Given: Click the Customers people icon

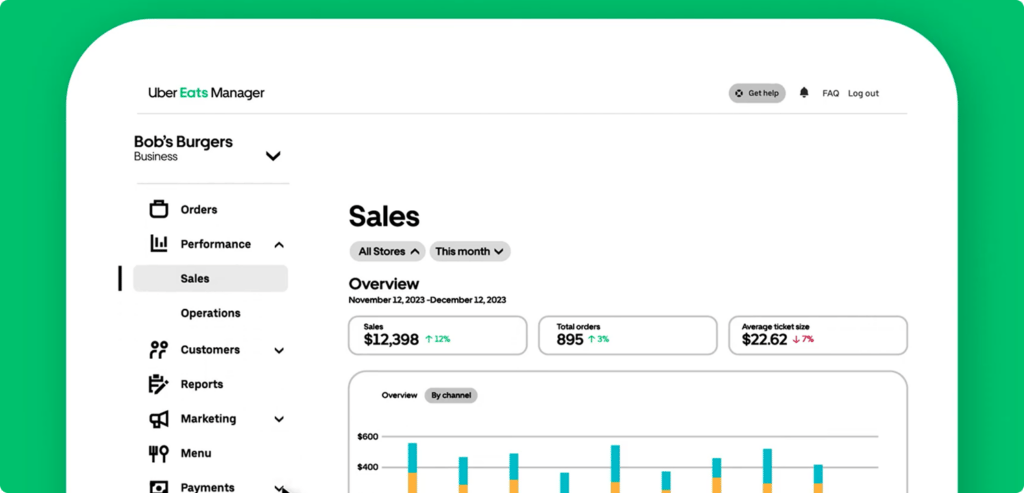Looking at the screenshot, I should 159,349.
